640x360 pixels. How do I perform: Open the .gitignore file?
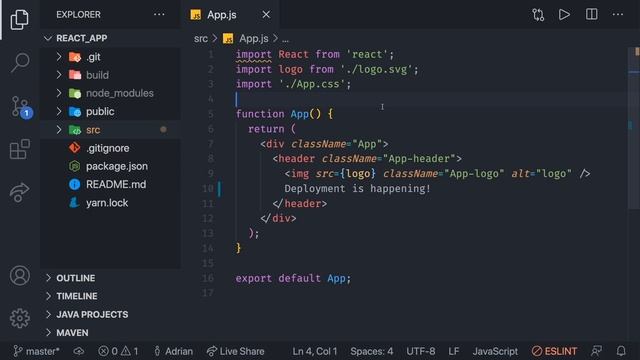110,148
